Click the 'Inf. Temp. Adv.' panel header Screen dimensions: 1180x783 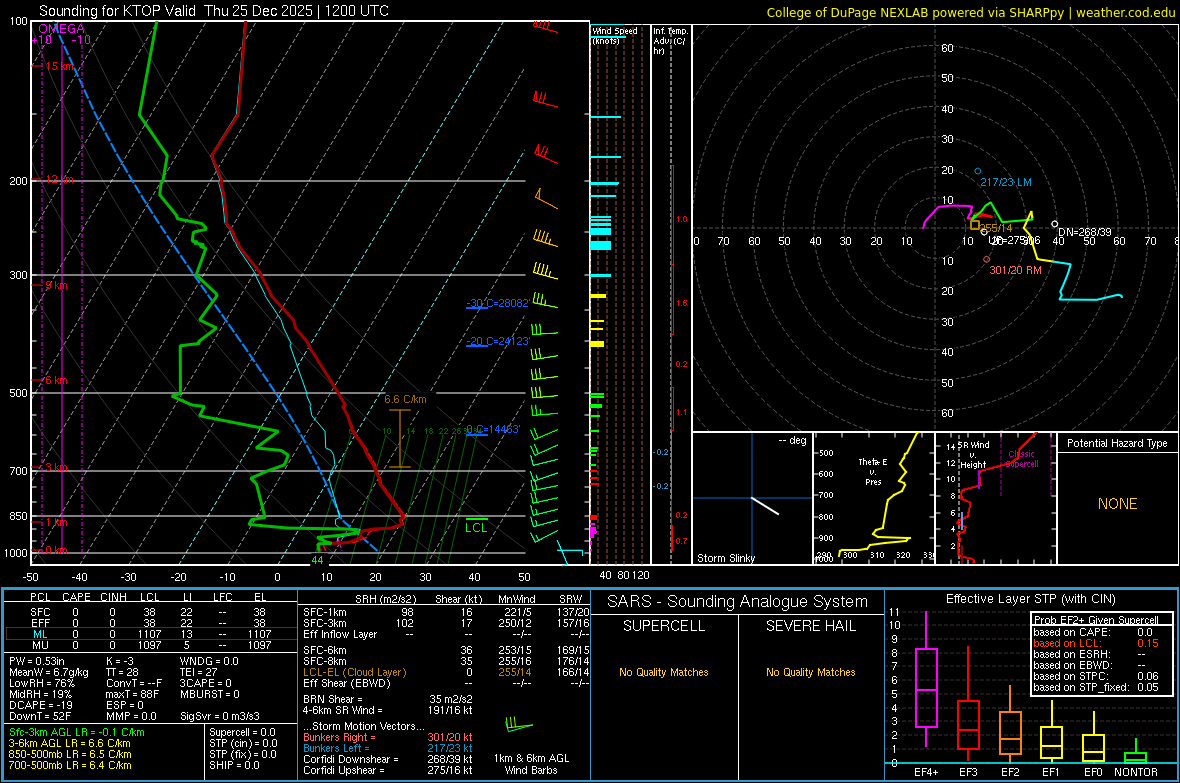(x=671, y=41)
